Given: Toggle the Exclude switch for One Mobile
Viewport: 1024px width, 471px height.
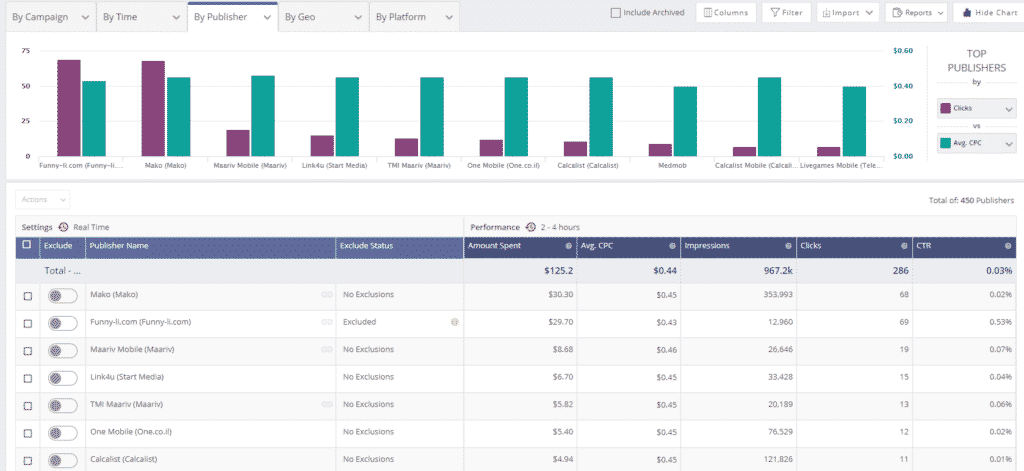Looking at the screenshot, I should (x=63, y=432).
